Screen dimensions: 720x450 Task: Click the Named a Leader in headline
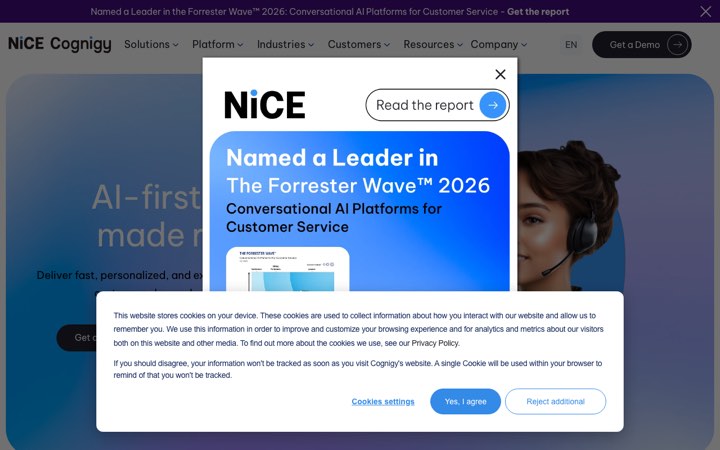pyautogui.click(x=332, y=158)
